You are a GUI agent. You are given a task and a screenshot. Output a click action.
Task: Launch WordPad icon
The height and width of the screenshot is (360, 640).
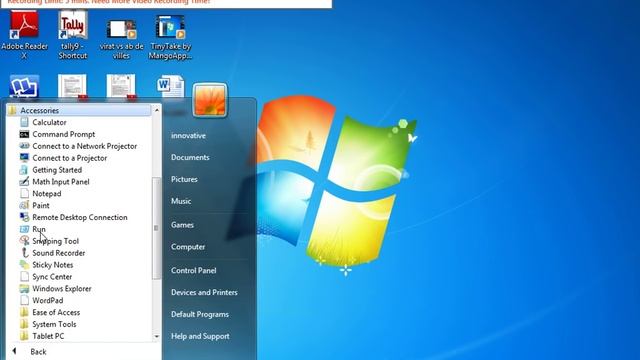(x=24, y=300)
